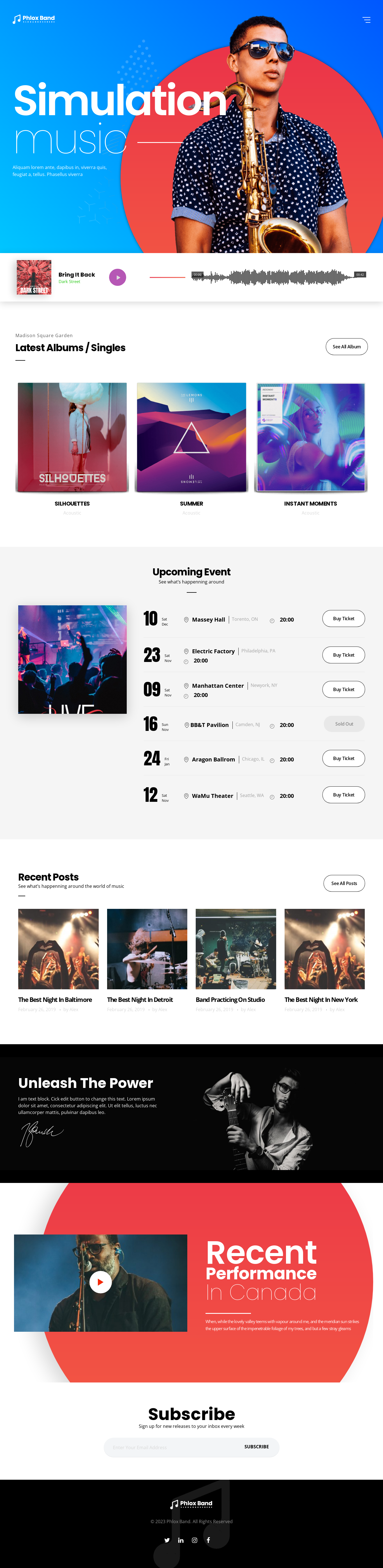Open the Silhouettes album
Image resolution: width=383 pixels, height=1568 pixels.
click(72, 437)
